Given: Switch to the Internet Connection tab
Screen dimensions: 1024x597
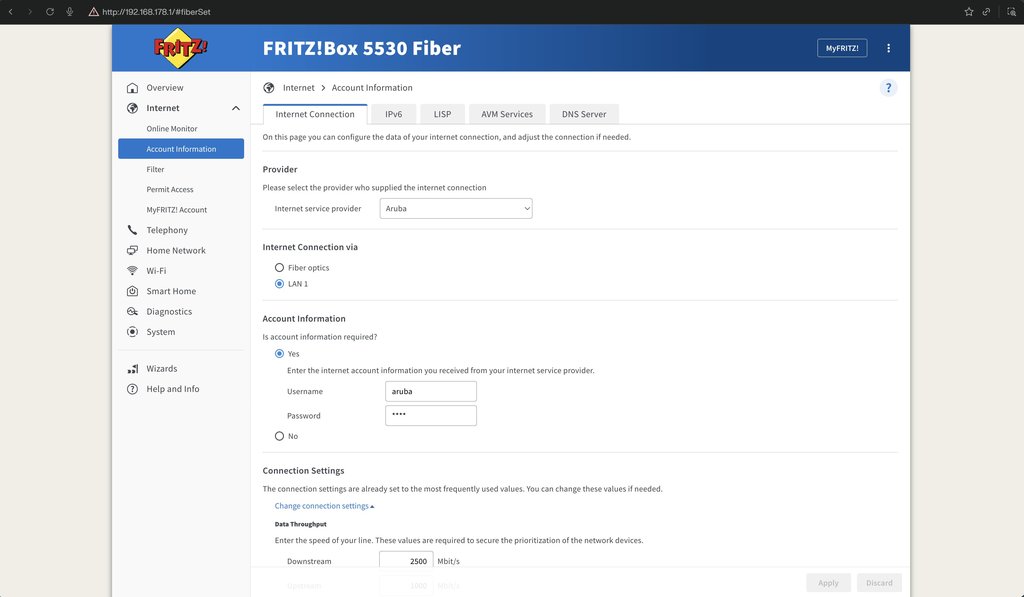Looking at the screenshot, I should (x=315, y=114).
